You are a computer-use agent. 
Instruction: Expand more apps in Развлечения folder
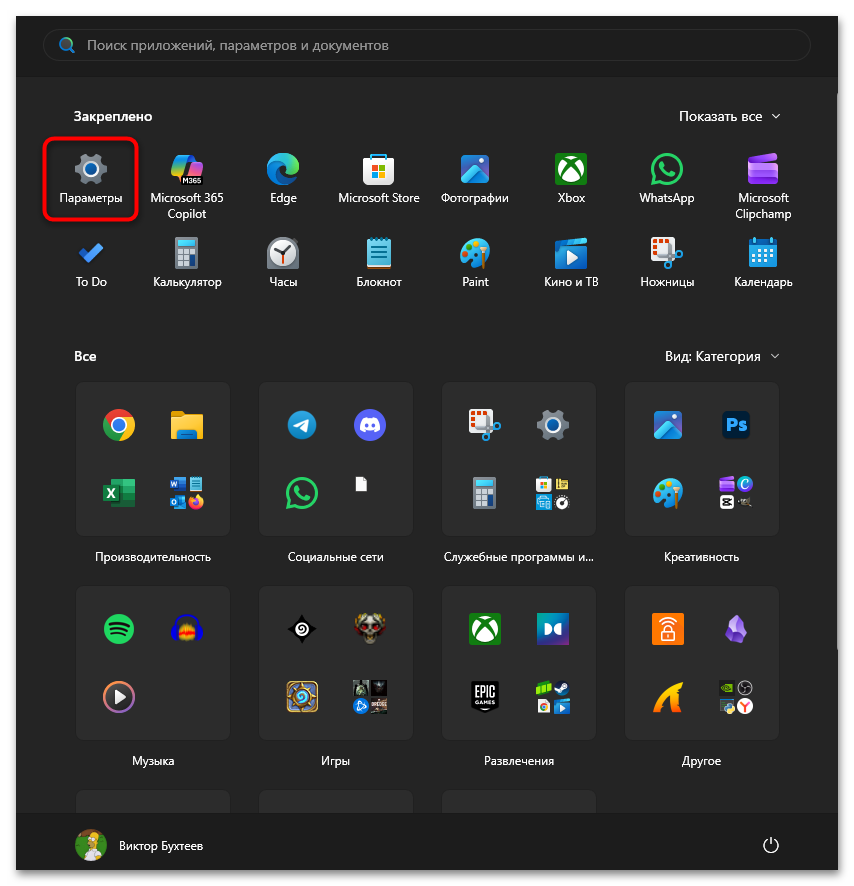coord(553,696)
